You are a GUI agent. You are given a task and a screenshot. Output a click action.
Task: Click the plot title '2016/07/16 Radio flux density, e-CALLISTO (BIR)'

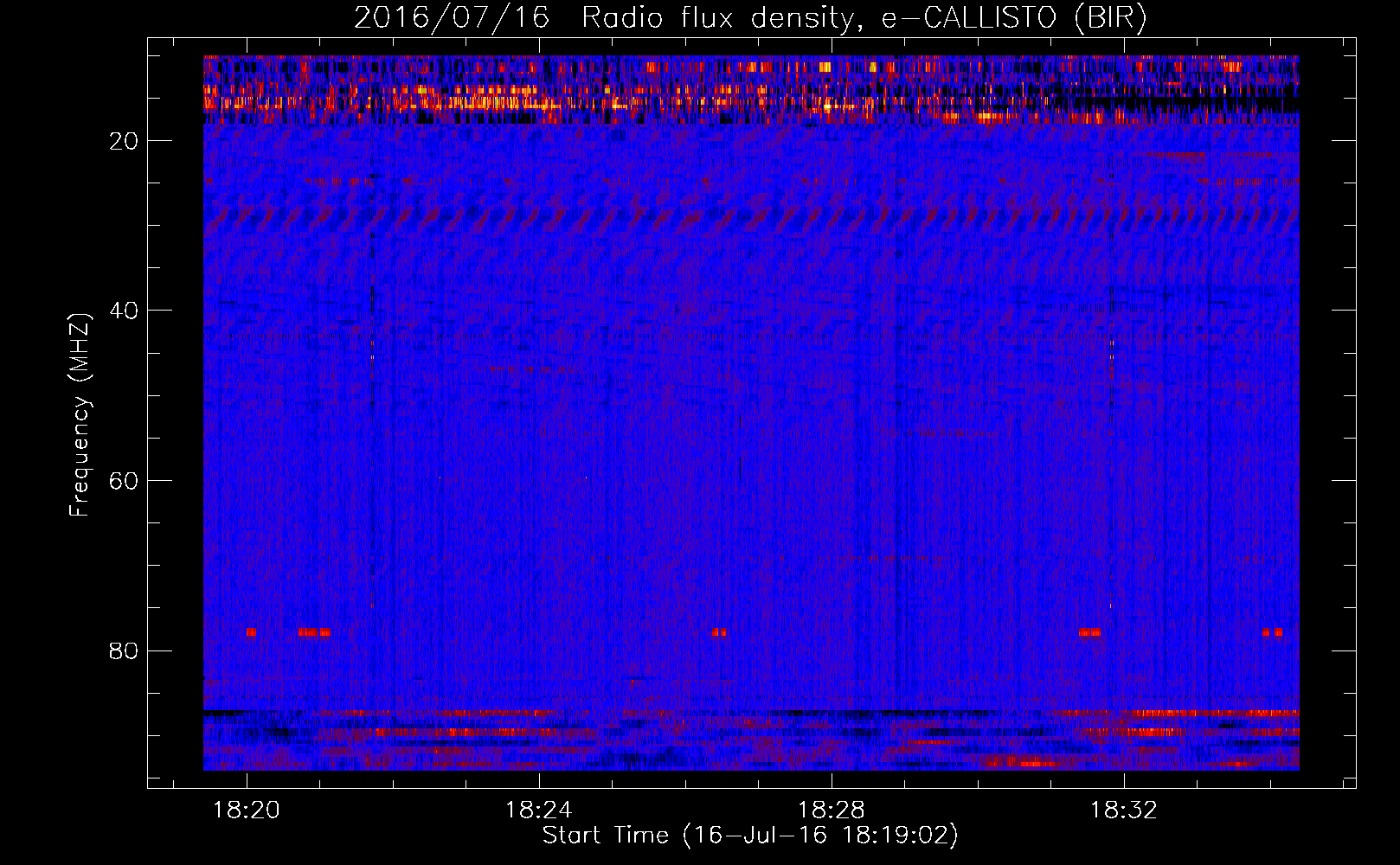(750, 18)
